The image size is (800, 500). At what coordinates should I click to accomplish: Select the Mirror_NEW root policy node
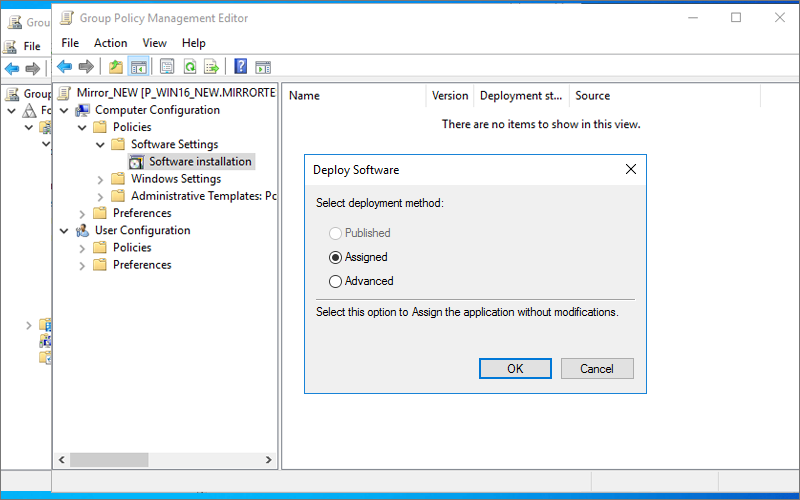[176, 92]
